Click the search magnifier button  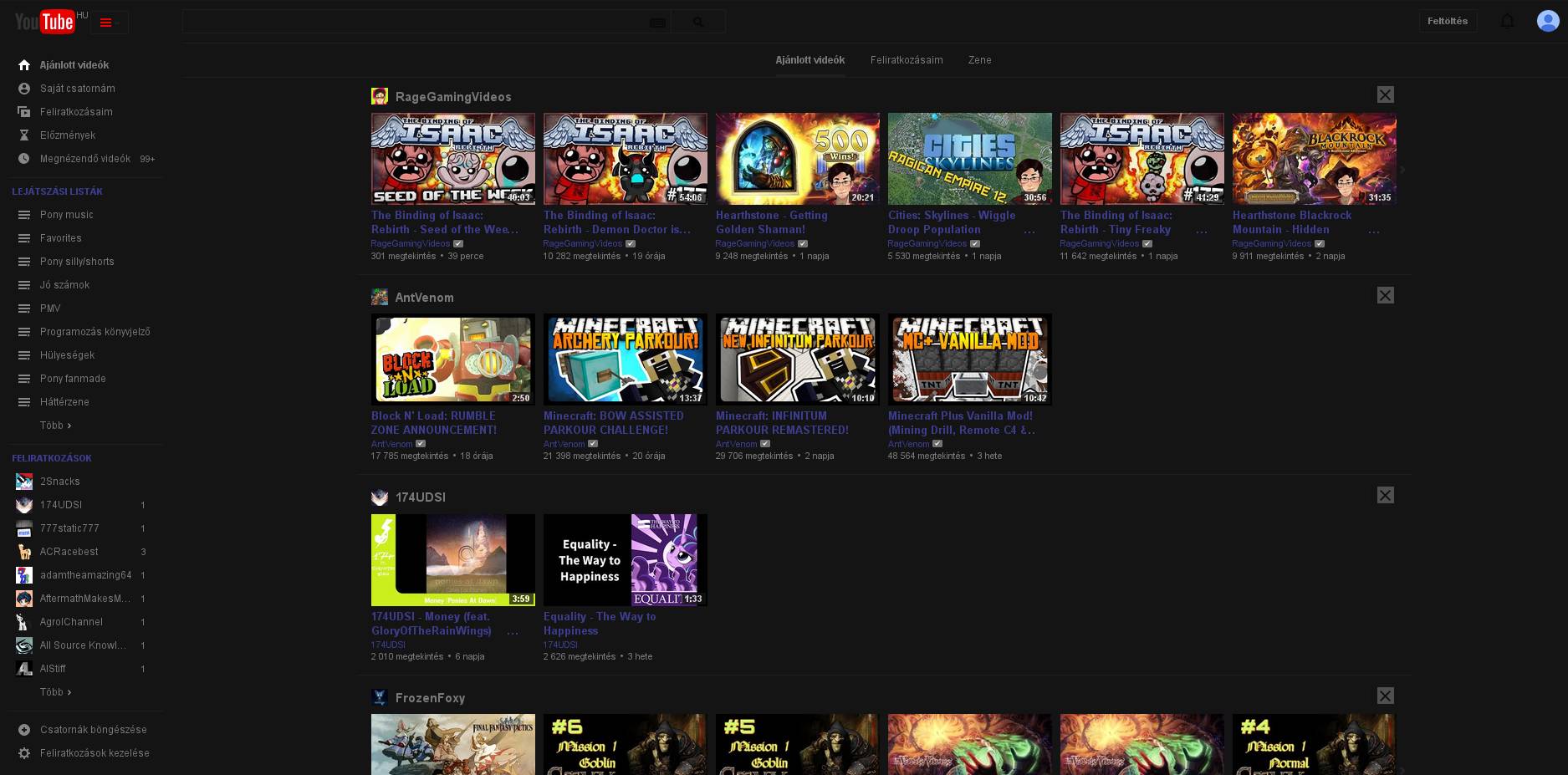pos(698,22)
